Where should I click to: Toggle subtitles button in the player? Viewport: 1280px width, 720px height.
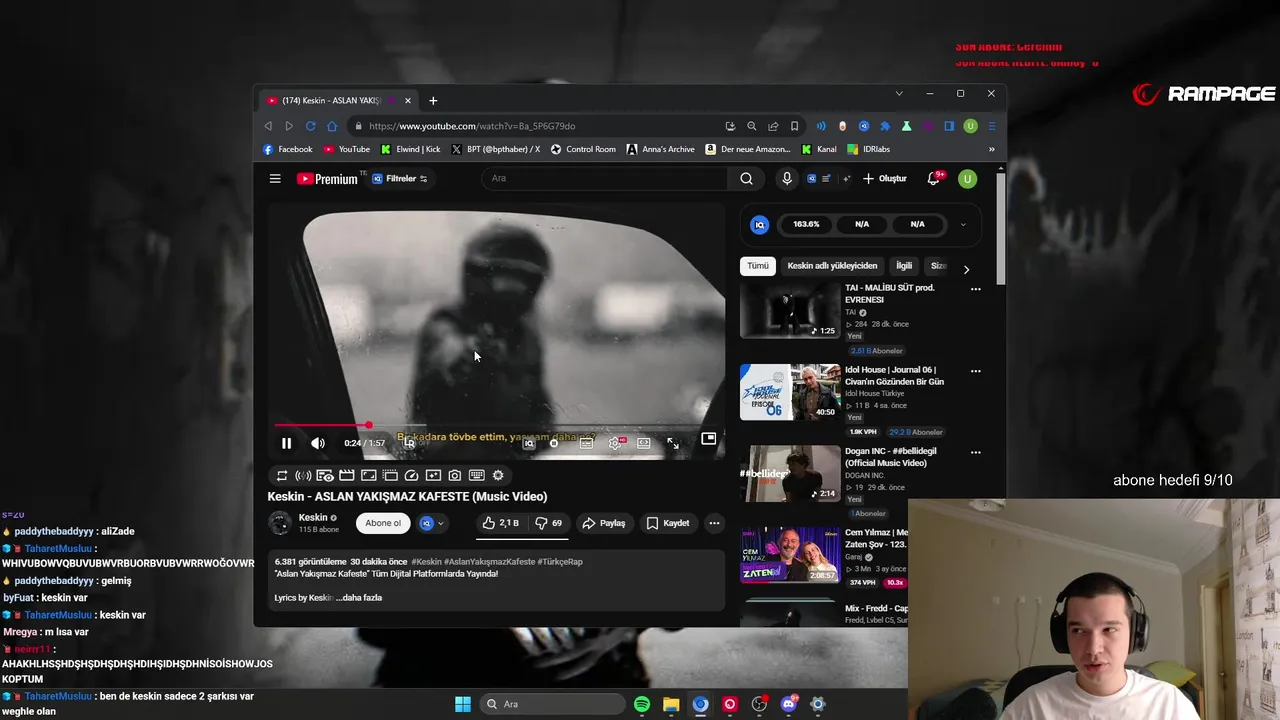point(587,443)
